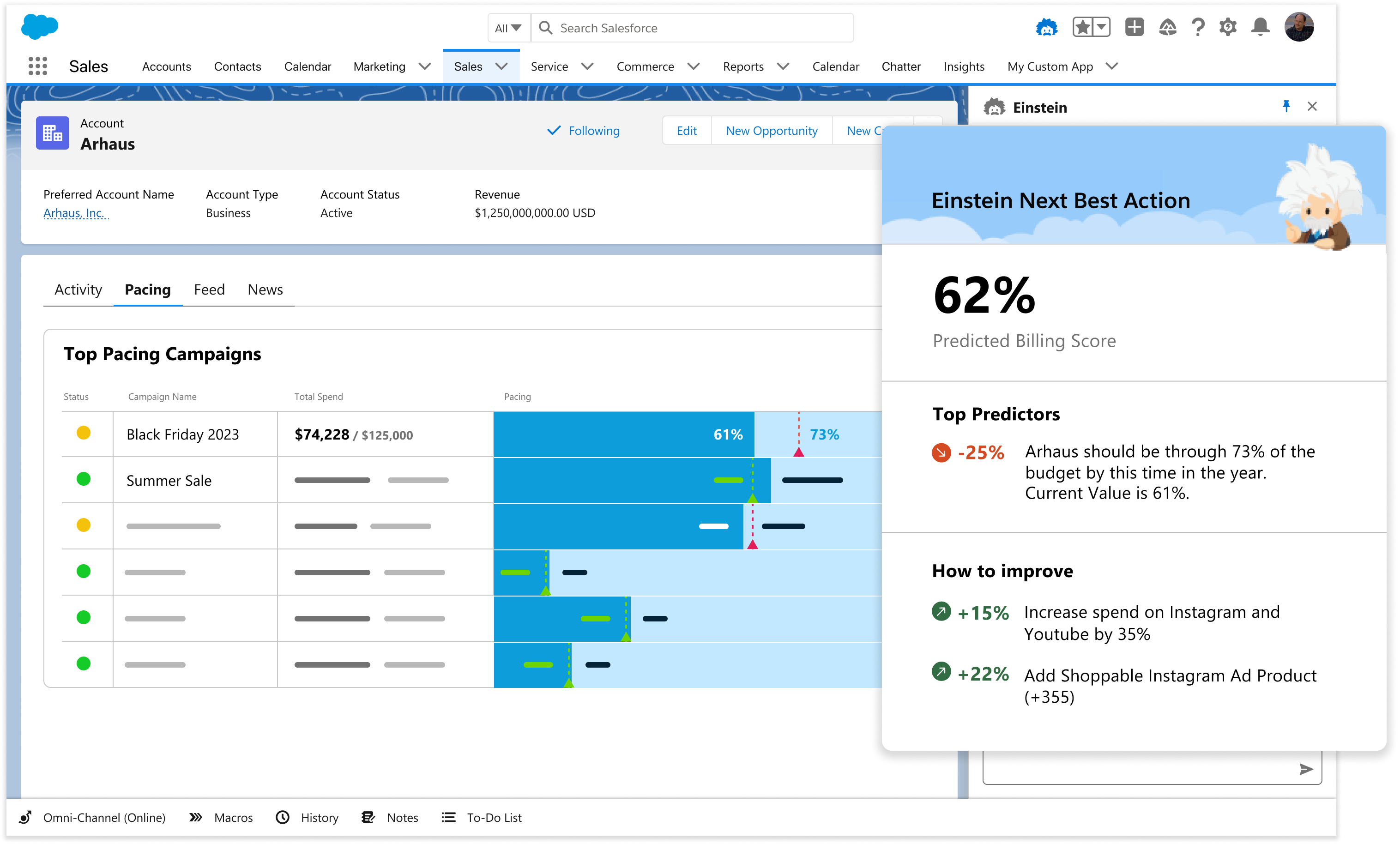This screenshot has height=844, width=1400.
Task: Expand the favorites list dropdown arrow
Action: tap(1101, 27)
